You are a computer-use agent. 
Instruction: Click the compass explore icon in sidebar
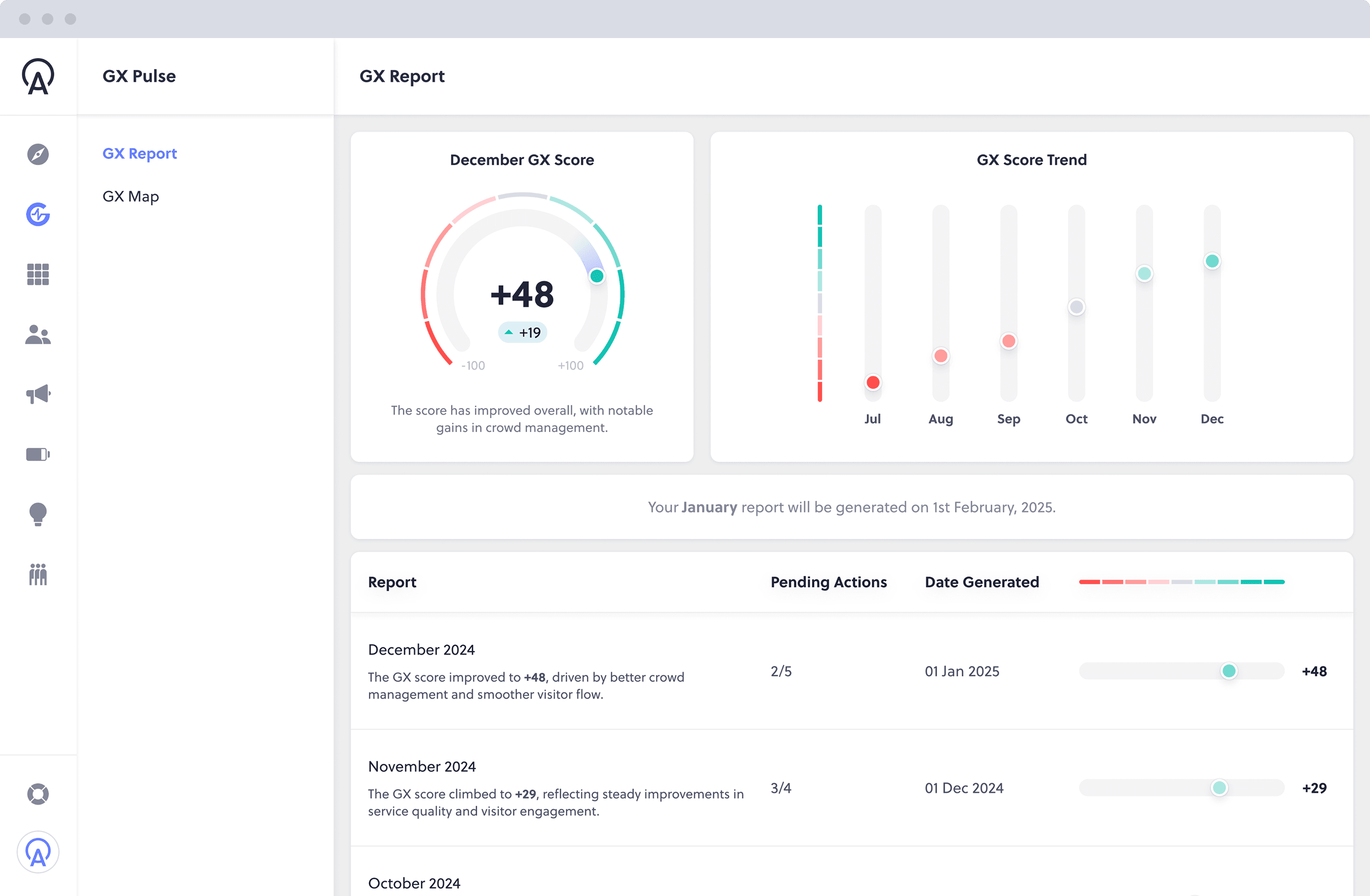coord(38,154)
